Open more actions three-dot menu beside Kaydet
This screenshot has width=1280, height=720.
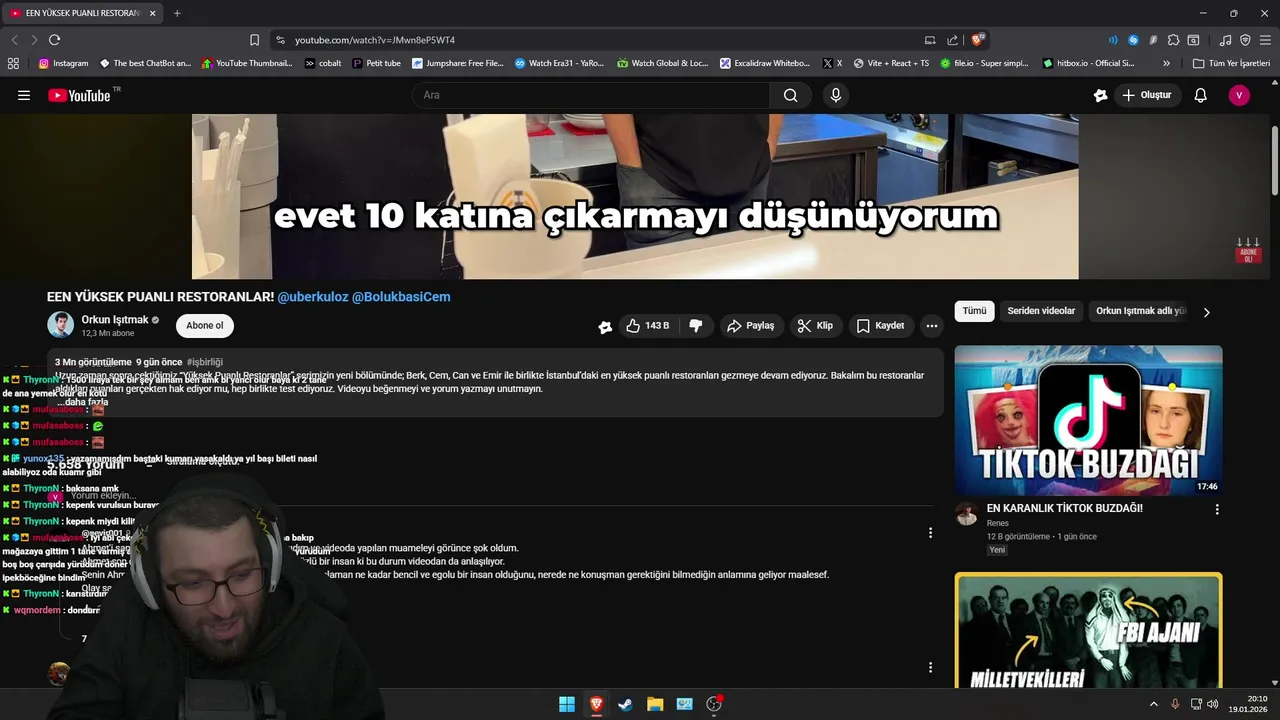[x=932, y=326]
